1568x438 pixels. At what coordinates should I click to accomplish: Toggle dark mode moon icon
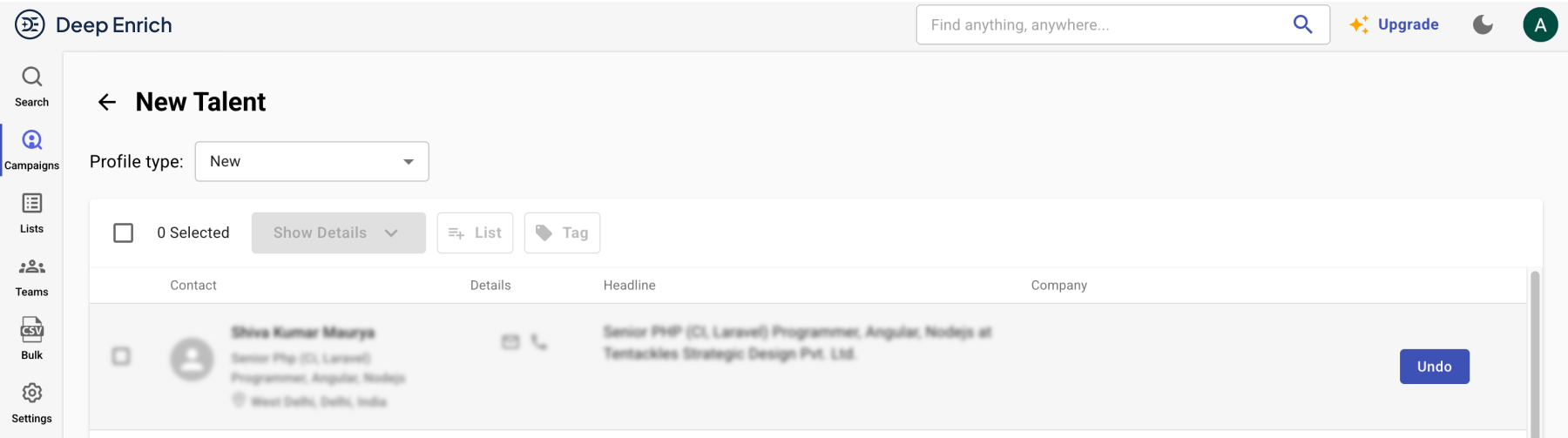coord(1483,24)
